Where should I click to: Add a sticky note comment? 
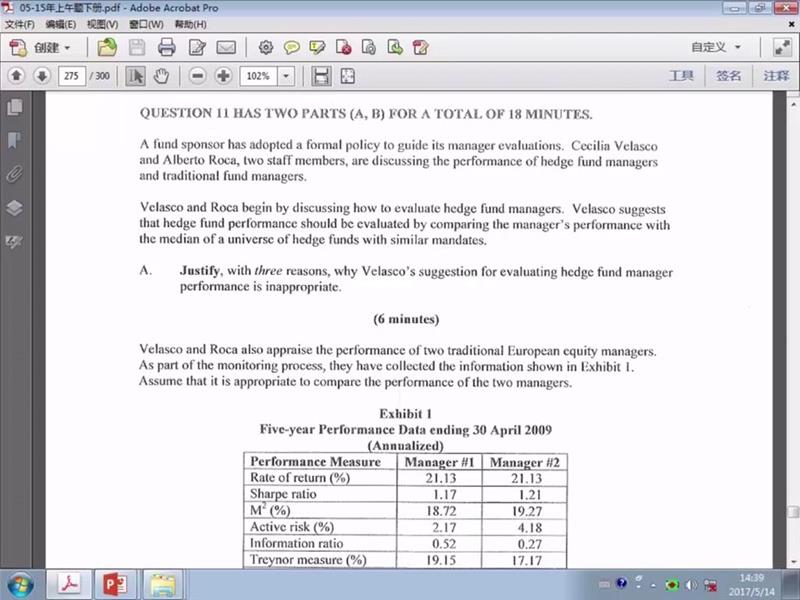tap(292, 47)
